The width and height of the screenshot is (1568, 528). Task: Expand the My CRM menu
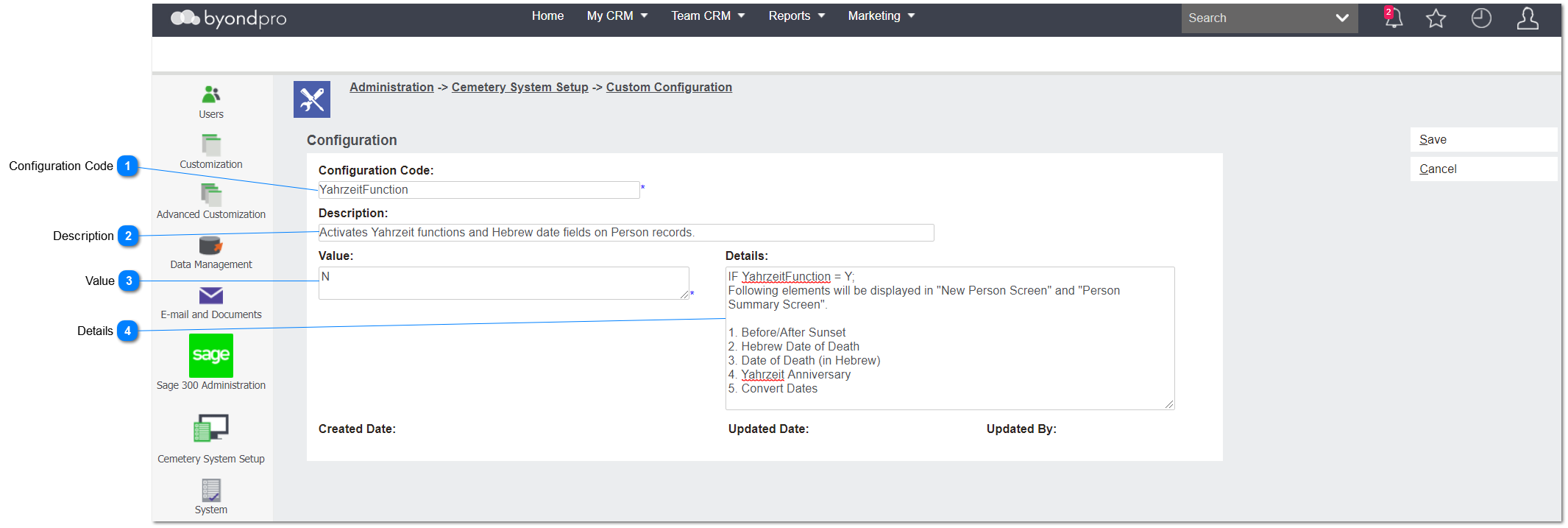tap(617, 16)
